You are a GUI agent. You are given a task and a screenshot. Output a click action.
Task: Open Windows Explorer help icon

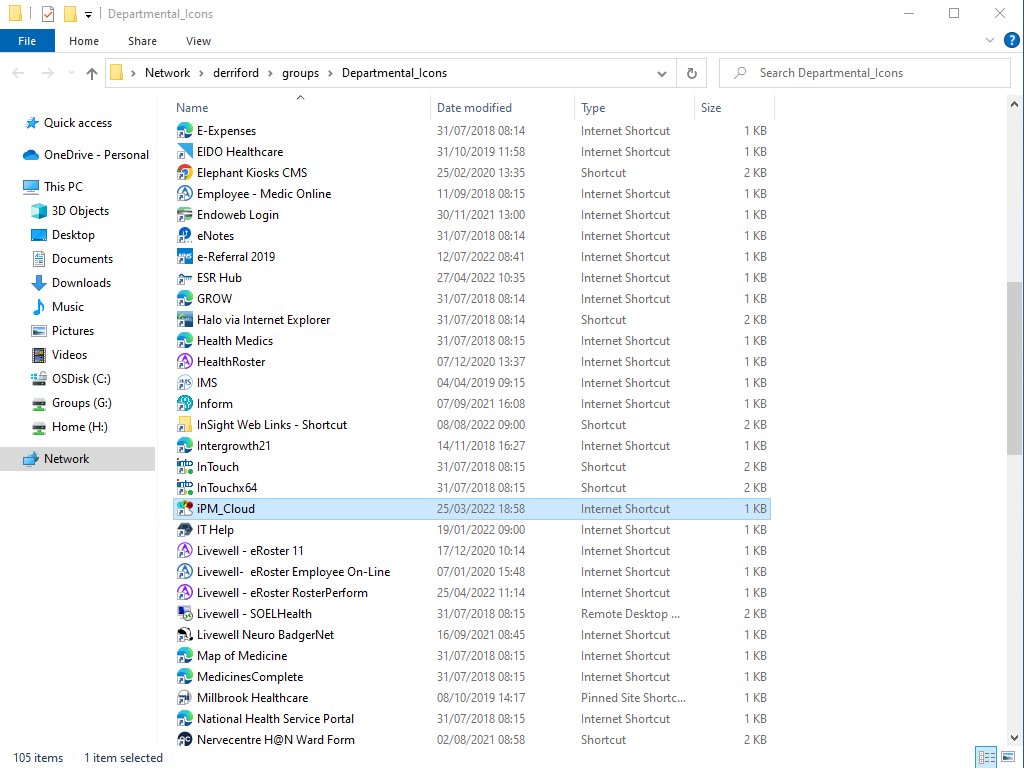pyautogui.click(x=1012, y=40)
